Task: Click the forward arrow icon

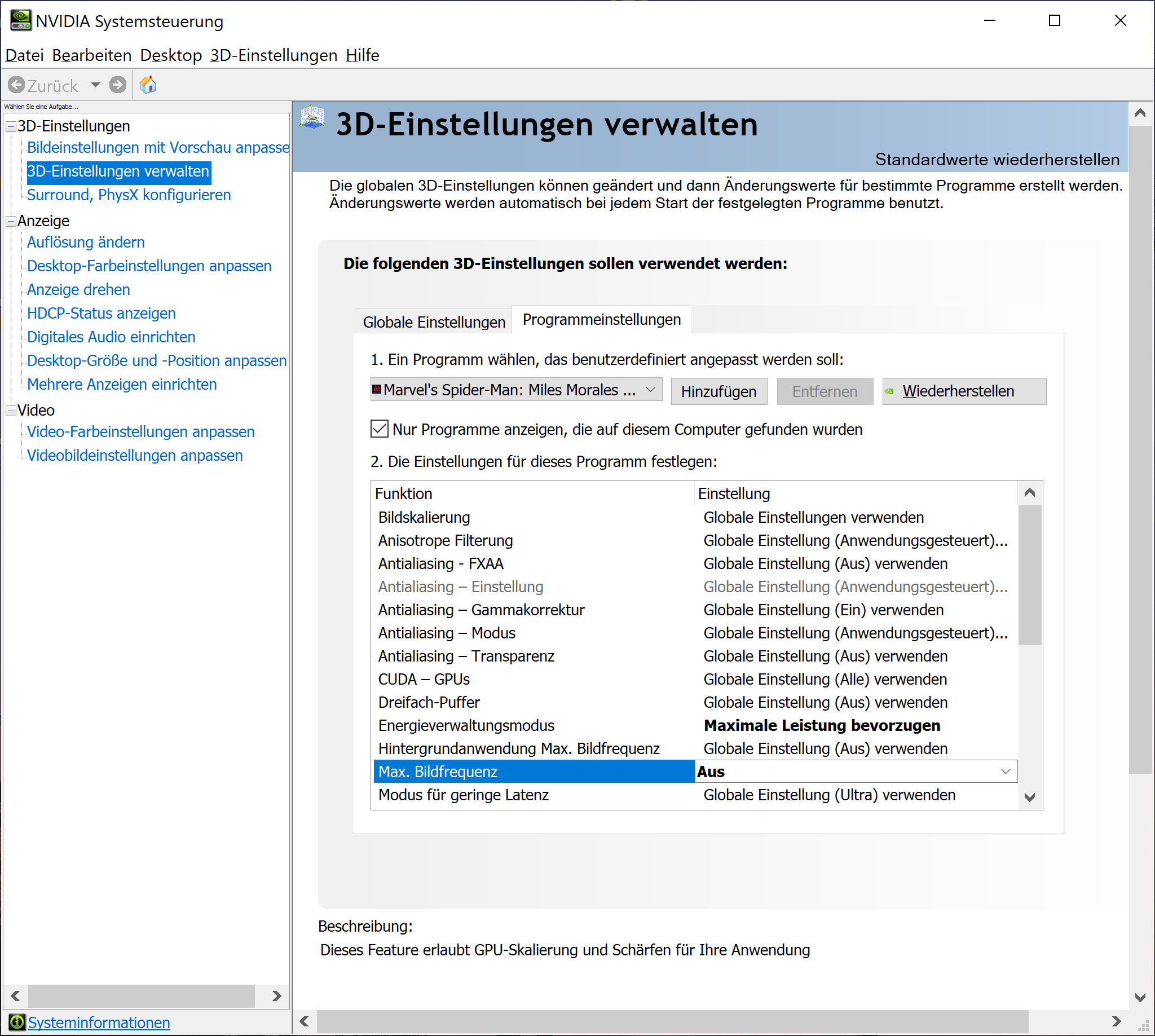Action: tap(118, 85)
